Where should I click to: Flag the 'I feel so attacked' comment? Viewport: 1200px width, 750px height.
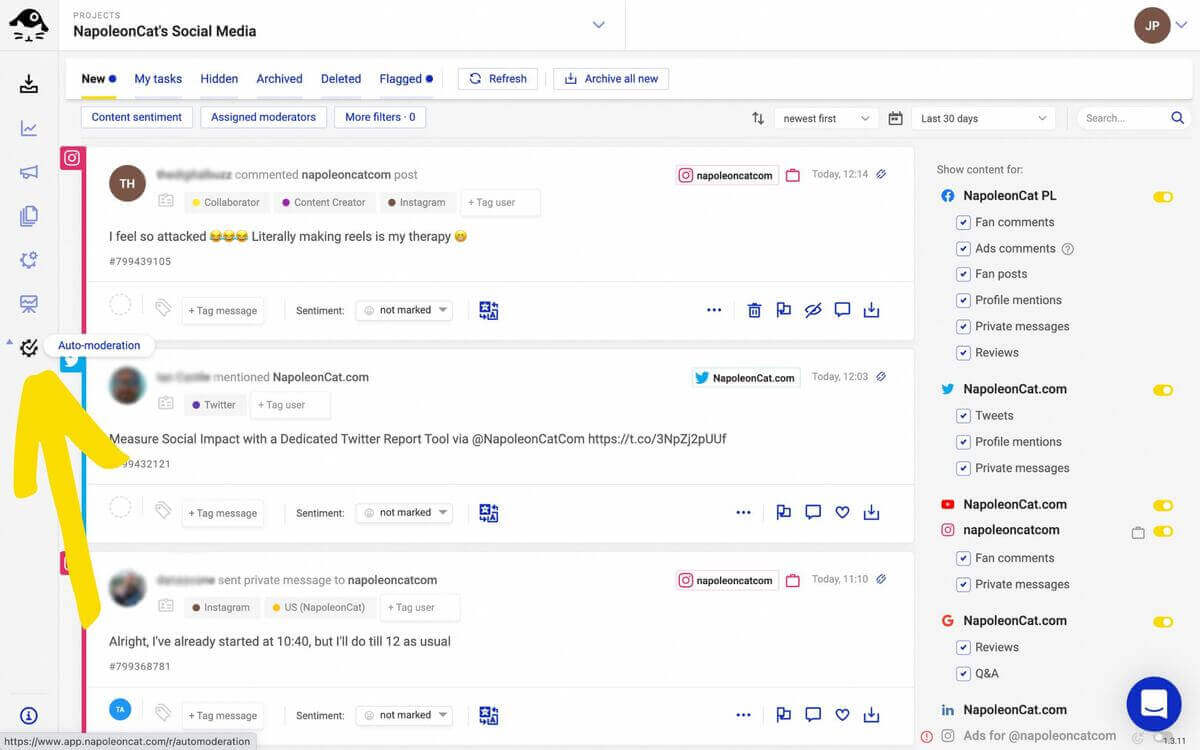tap(784, 310)
